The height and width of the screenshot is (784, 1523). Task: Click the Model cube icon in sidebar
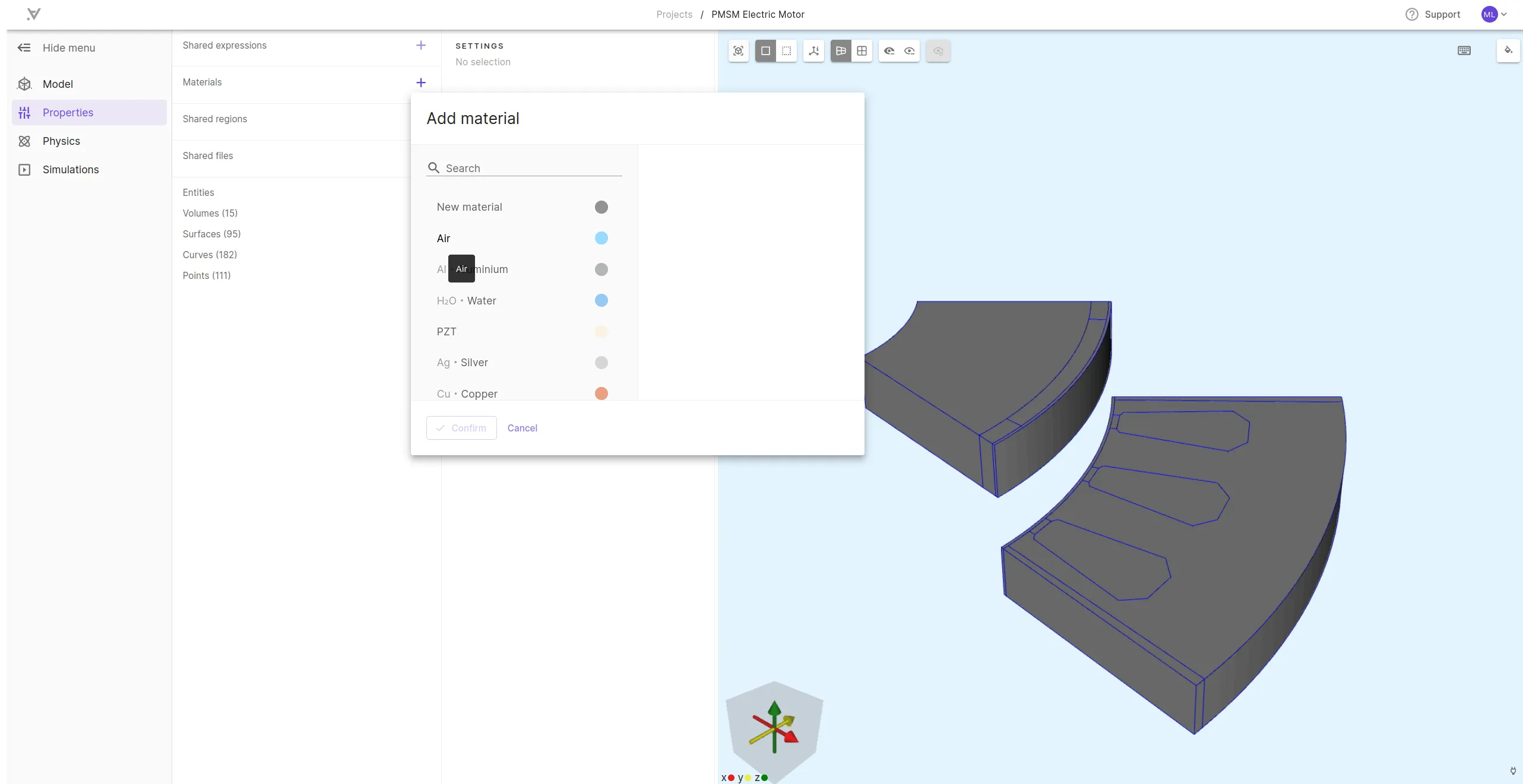tap(24, 84)
